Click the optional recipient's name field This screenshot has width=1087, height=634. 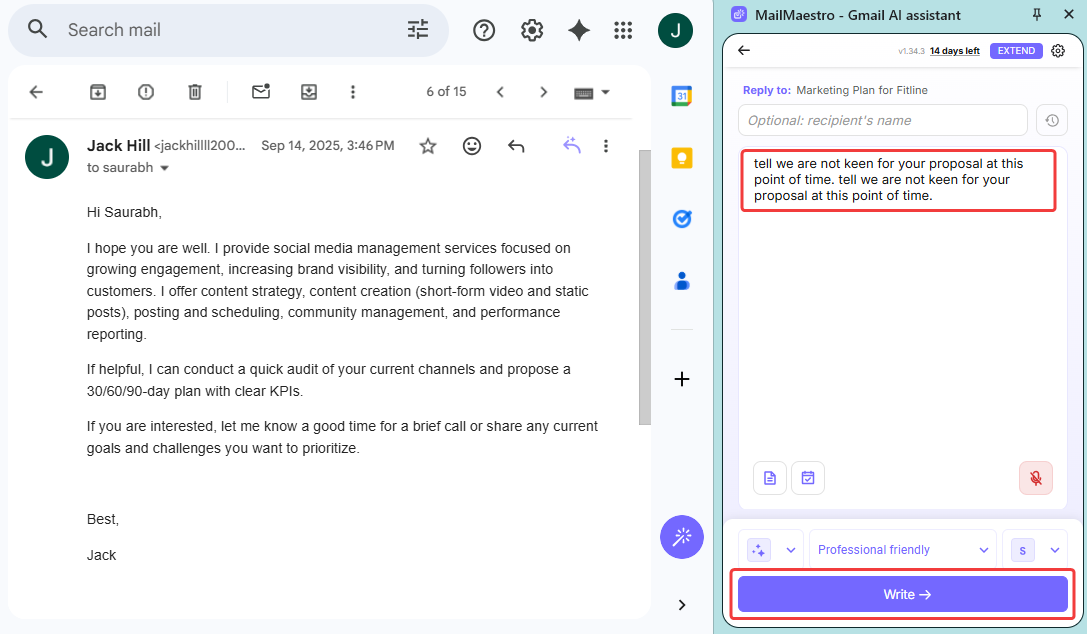pyautogui.click(x=882, y=120)
